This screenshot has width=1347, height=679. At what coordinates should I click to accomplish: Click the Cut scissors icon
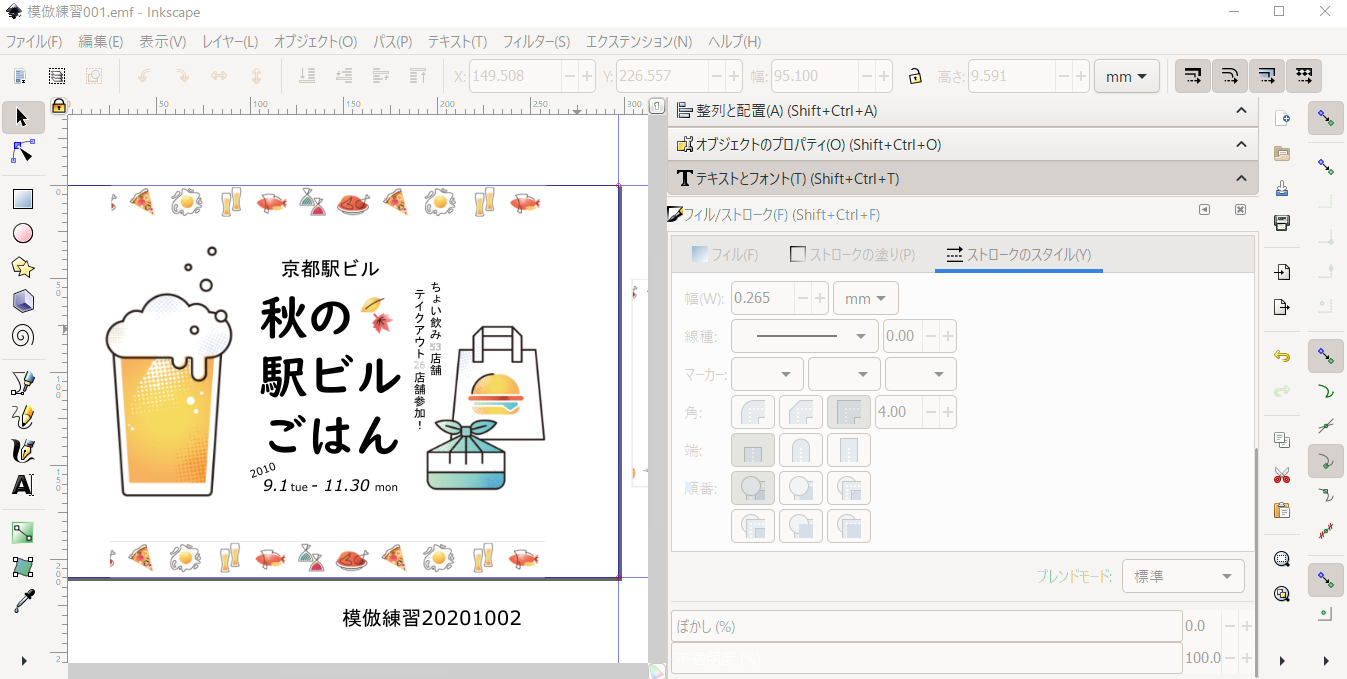coord(1282,475)
